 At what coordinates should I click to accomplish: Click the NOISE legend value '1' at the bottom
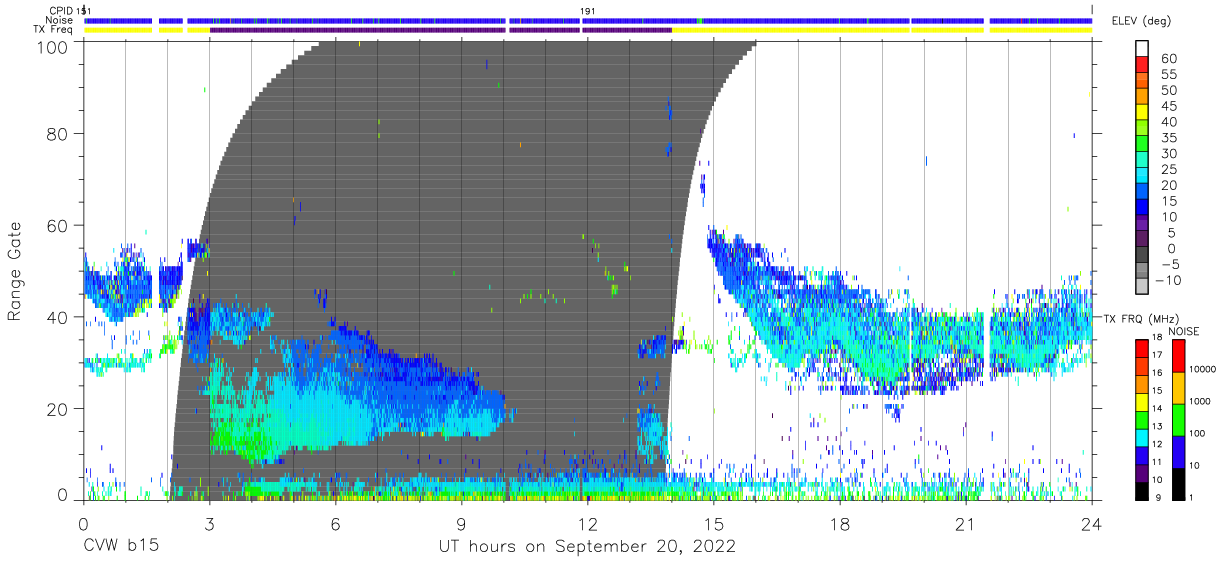click(1193, 497)
